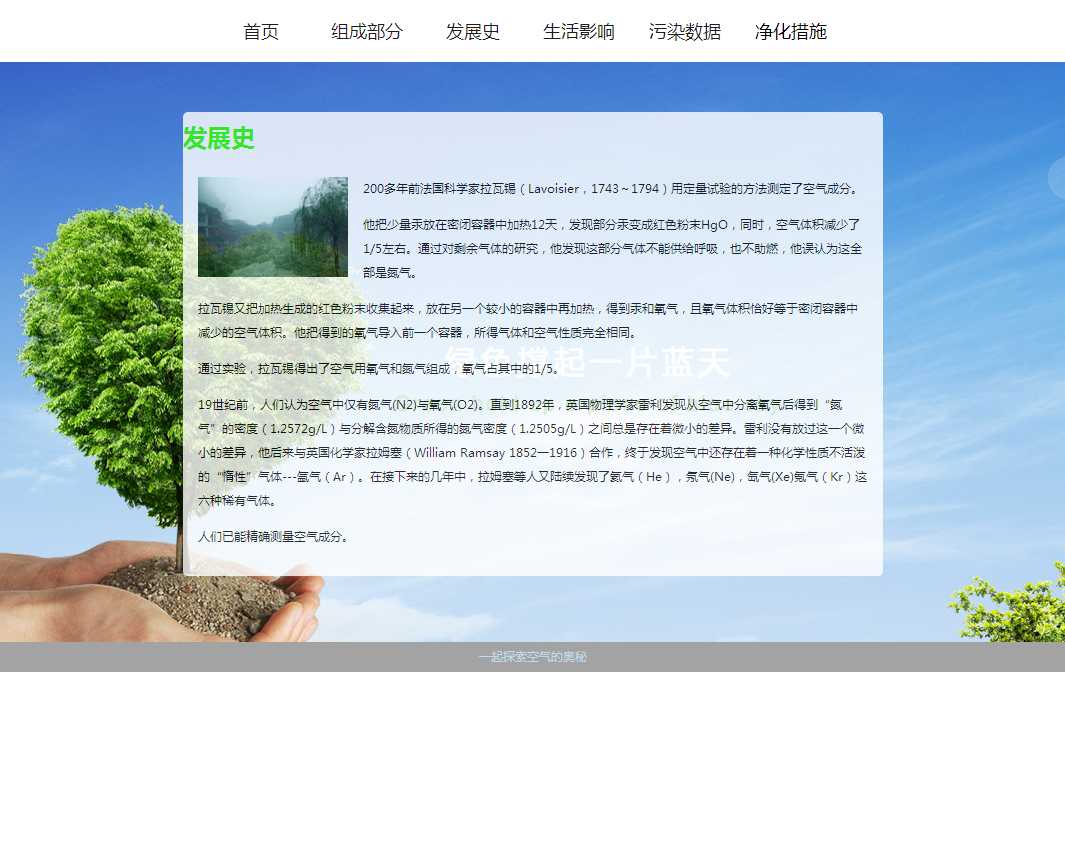Open the 首页 navigation link
The height and width of the screenshot is (849, 1065).
click(x=261, y=32)
